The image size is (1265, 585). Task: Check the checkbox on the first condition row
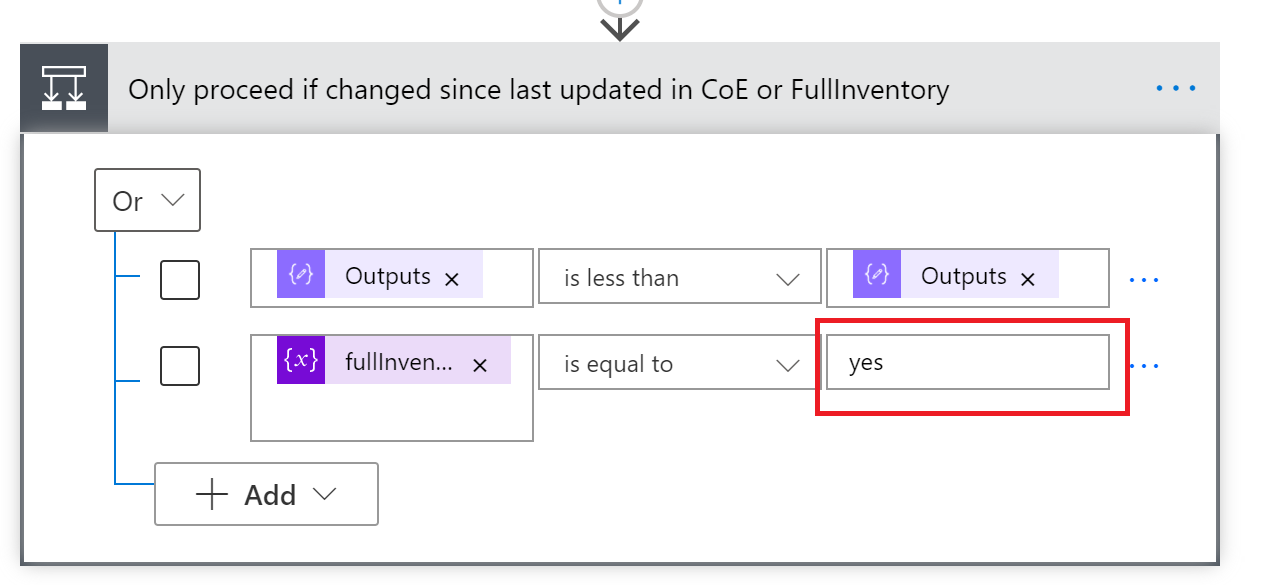pos(180,280)
